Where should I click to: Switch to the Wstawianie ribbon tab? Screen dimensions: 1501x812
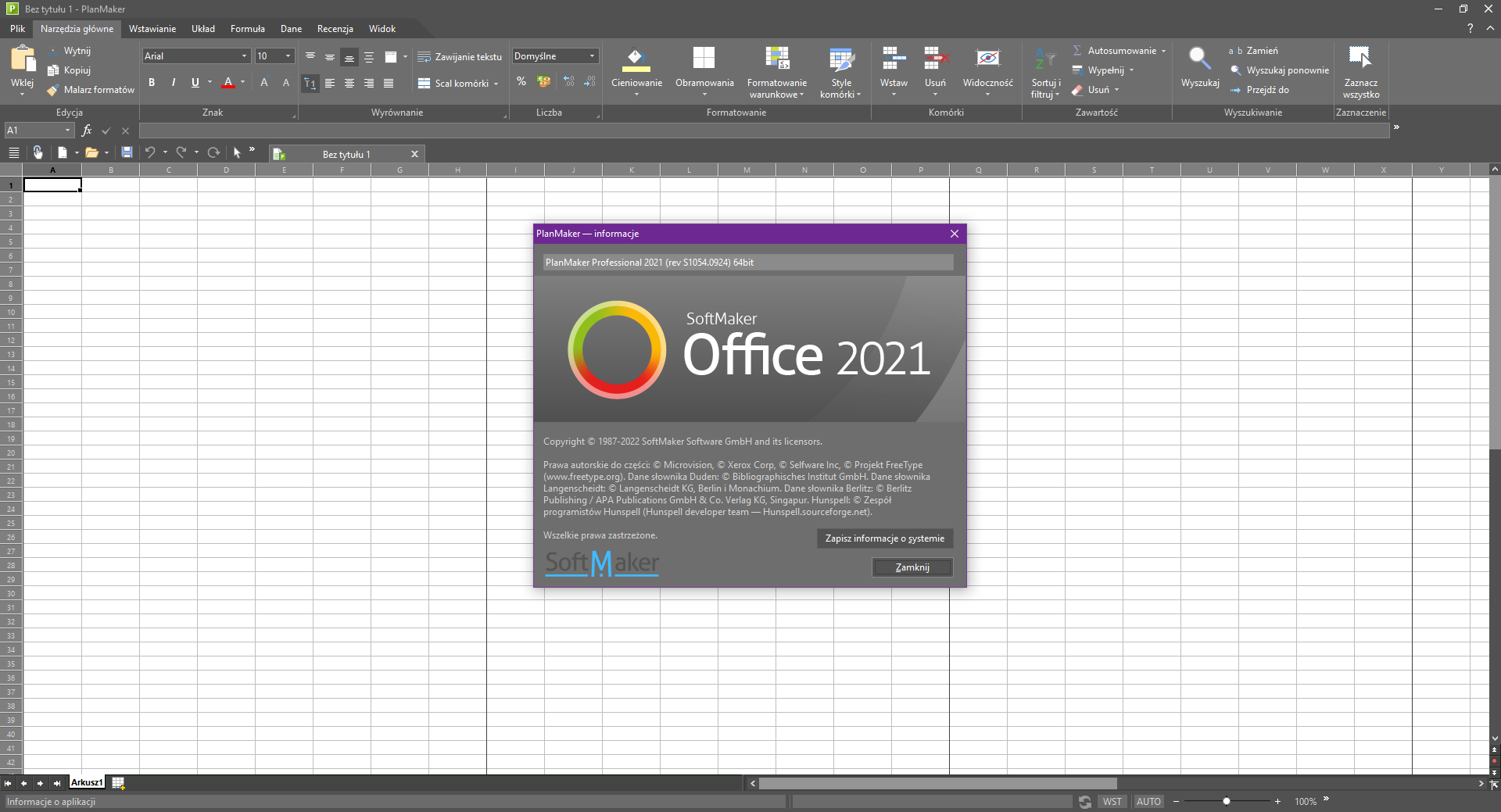click(x=152, y=29)
